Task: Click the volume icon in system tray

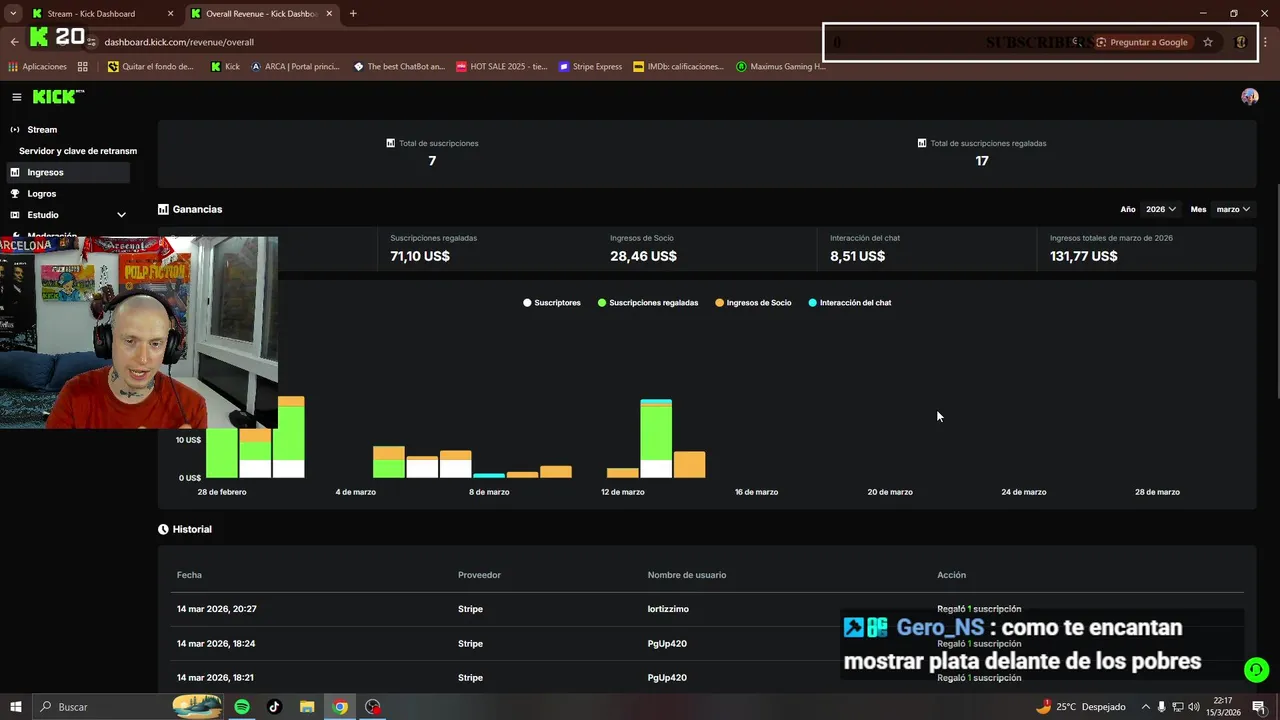Action: (x=1193, y=707)
